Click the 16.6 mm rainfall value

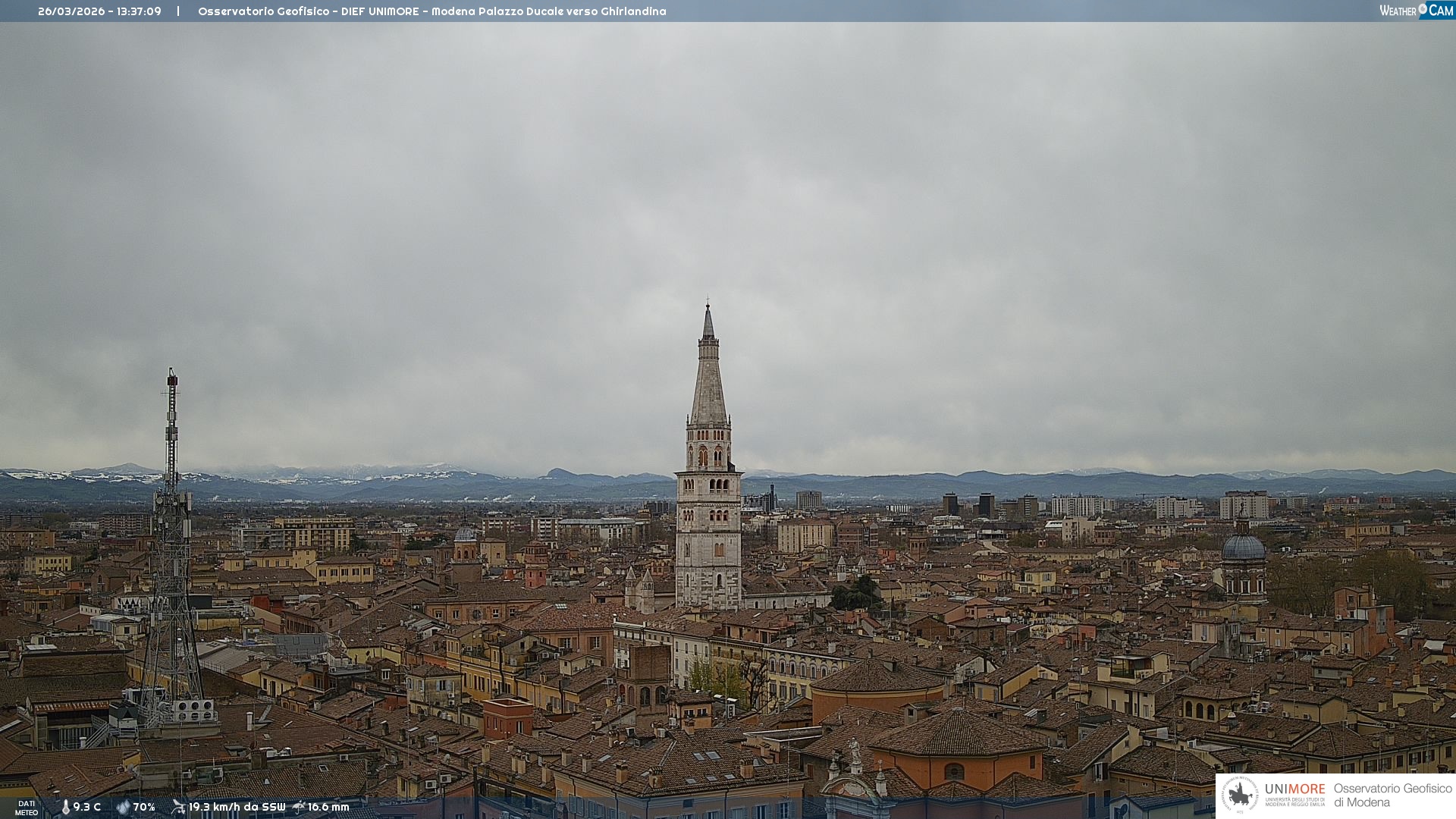(328, 807)
